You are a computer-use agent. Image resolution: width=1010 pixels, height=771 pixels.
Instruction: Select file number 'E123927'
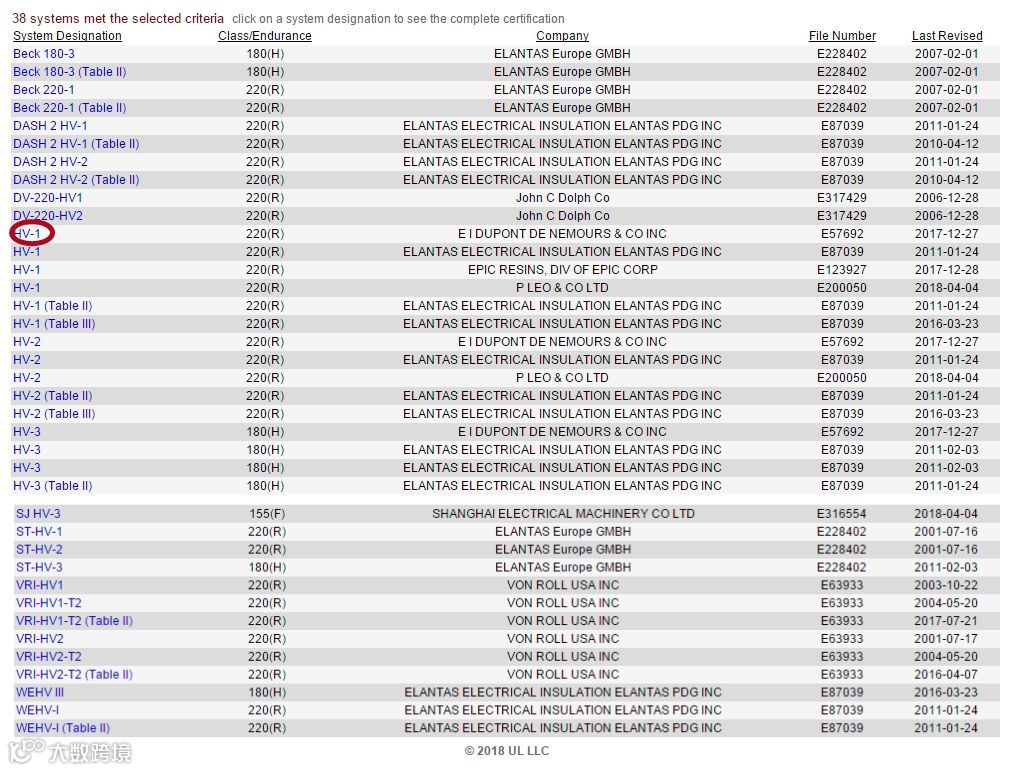pos(841,270)
